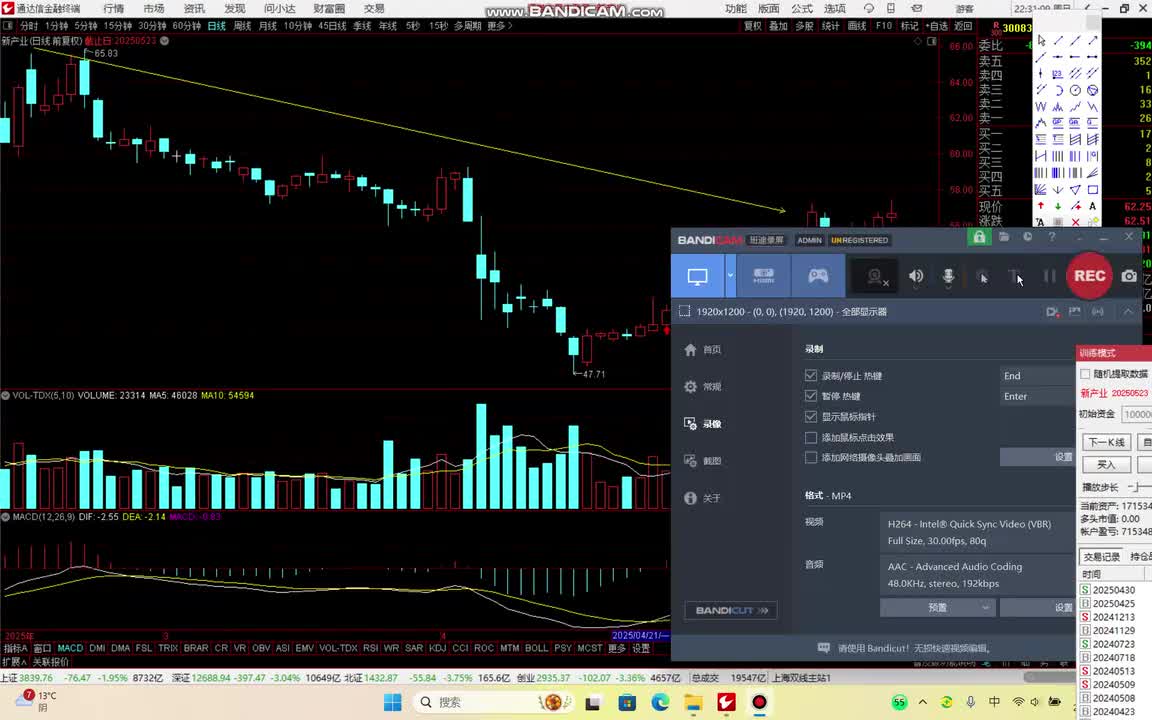Image resolution: width=1152 pixels, height=720 pixels.
Task: Open Bandicam scheduled recording clock icon
Action: point(1027,237)
